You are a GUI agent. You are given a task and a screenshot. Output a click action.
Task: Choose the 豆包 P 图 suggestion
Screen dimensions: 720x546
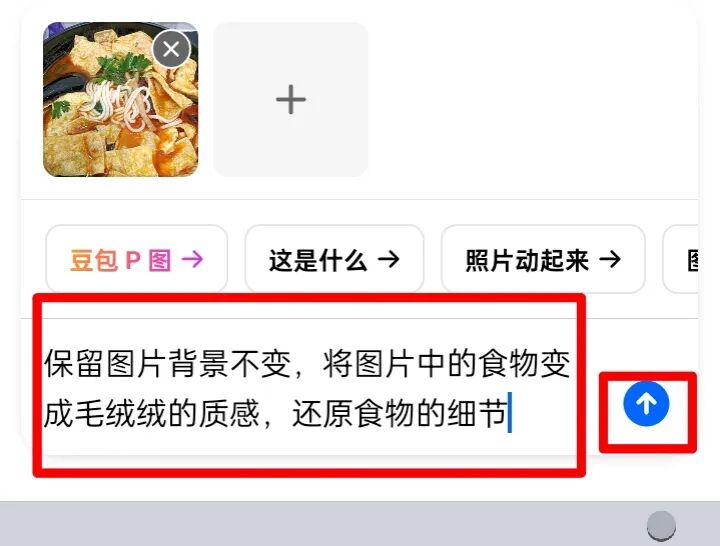137,259
